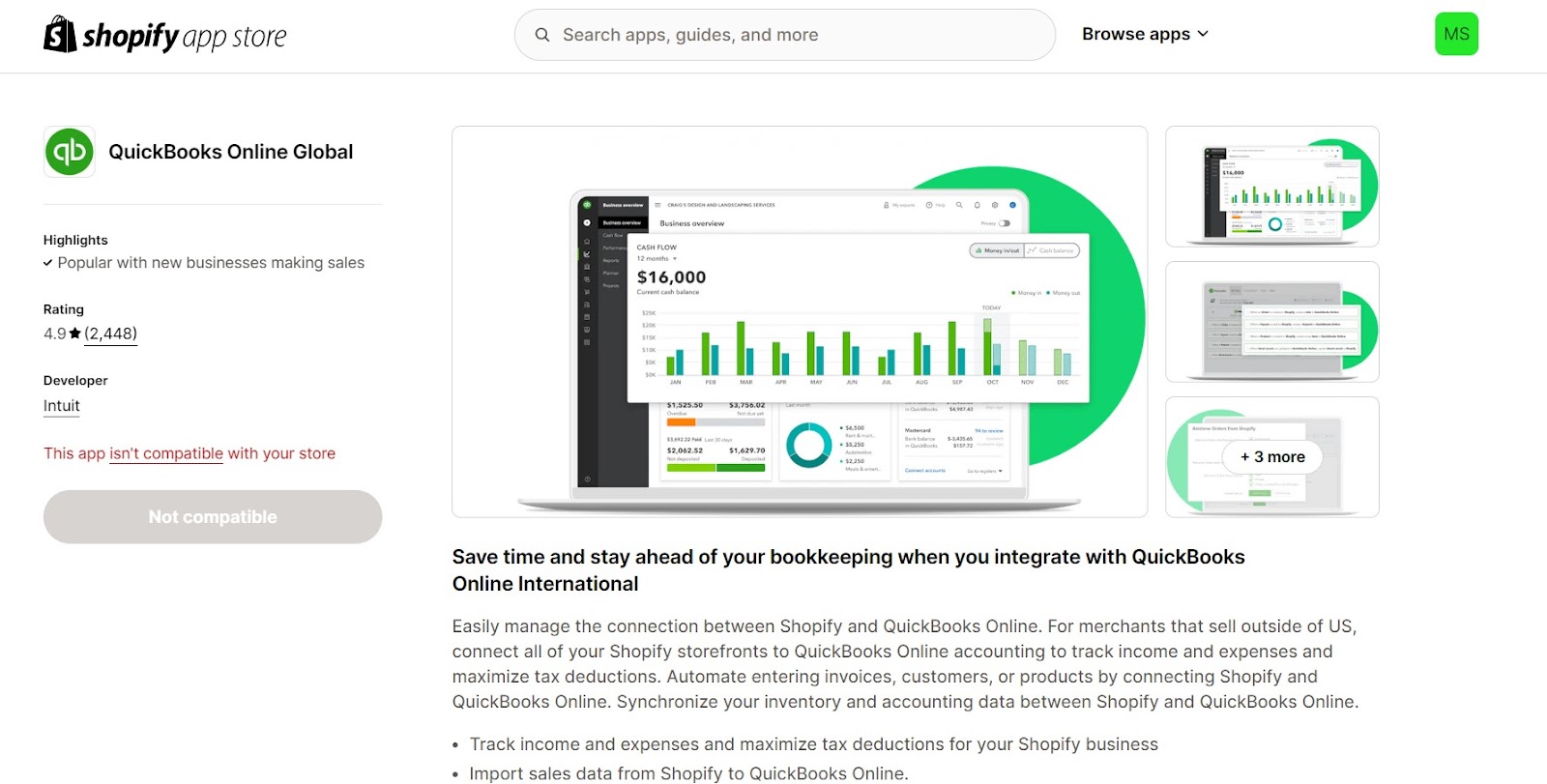The height and width of the screenshot is (784, 1547).
Task: Click the Developer label
Action: click(x=75, y=381)
